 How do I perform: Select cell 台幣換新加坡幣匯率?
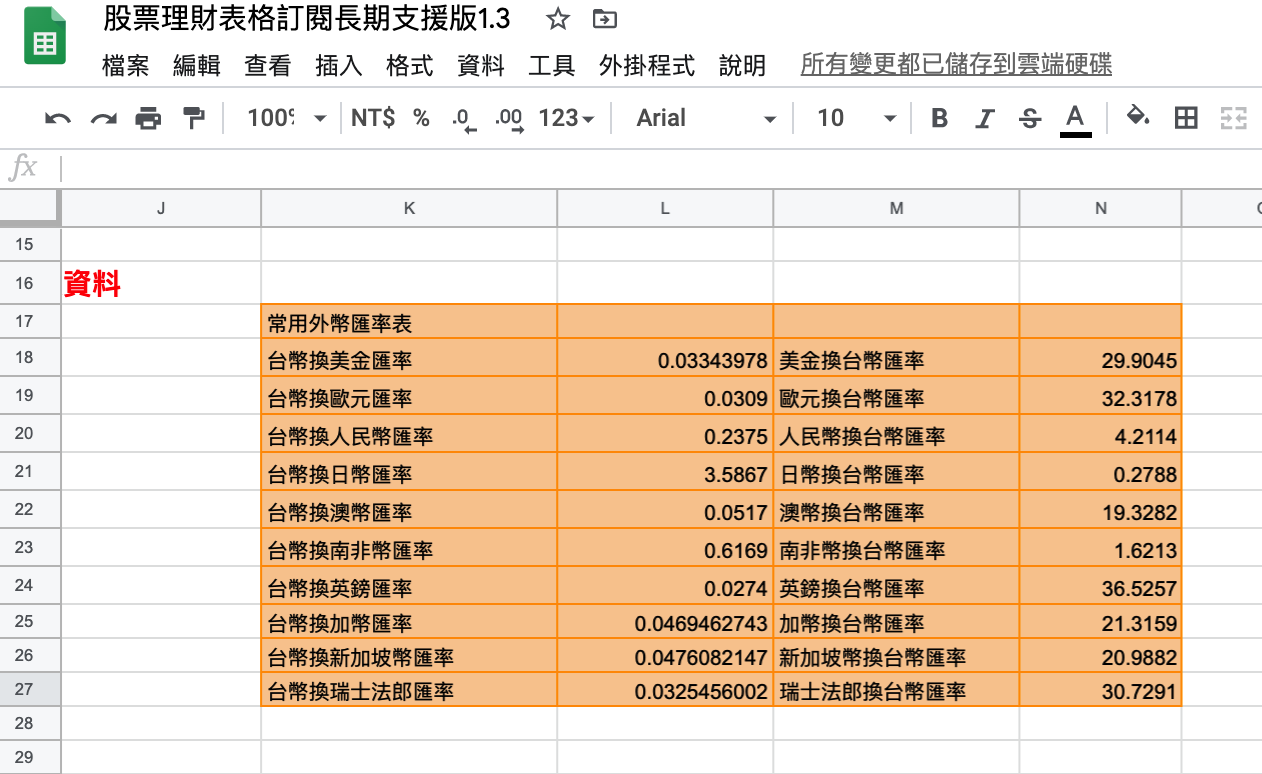click(409, 656)
